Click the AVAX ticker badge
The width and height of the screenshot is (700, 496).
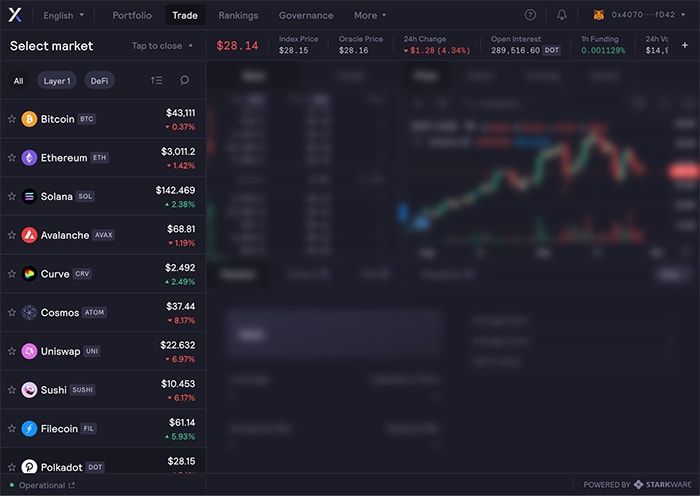point(104,235)
